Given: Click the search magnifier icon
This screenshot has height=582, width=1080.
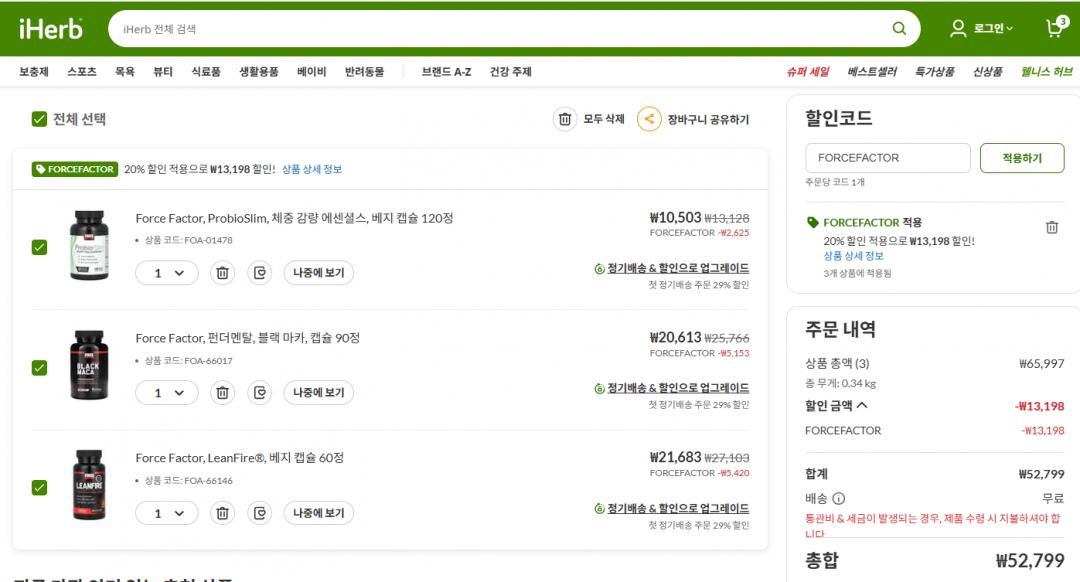Looking at the screenshot, I should click(x=899, y=29).
